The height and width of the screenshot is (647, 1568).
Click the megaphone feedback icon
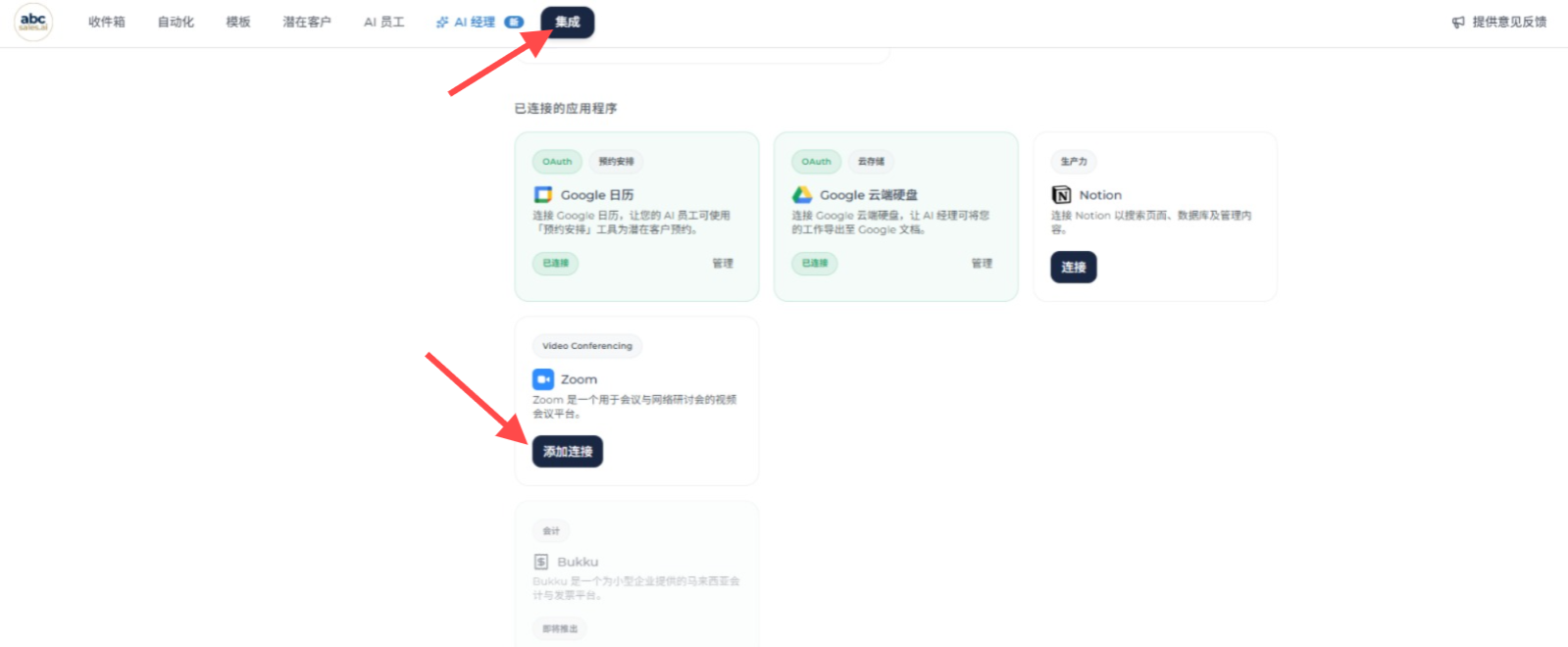pyautogui.click(x=1458, y=22)
